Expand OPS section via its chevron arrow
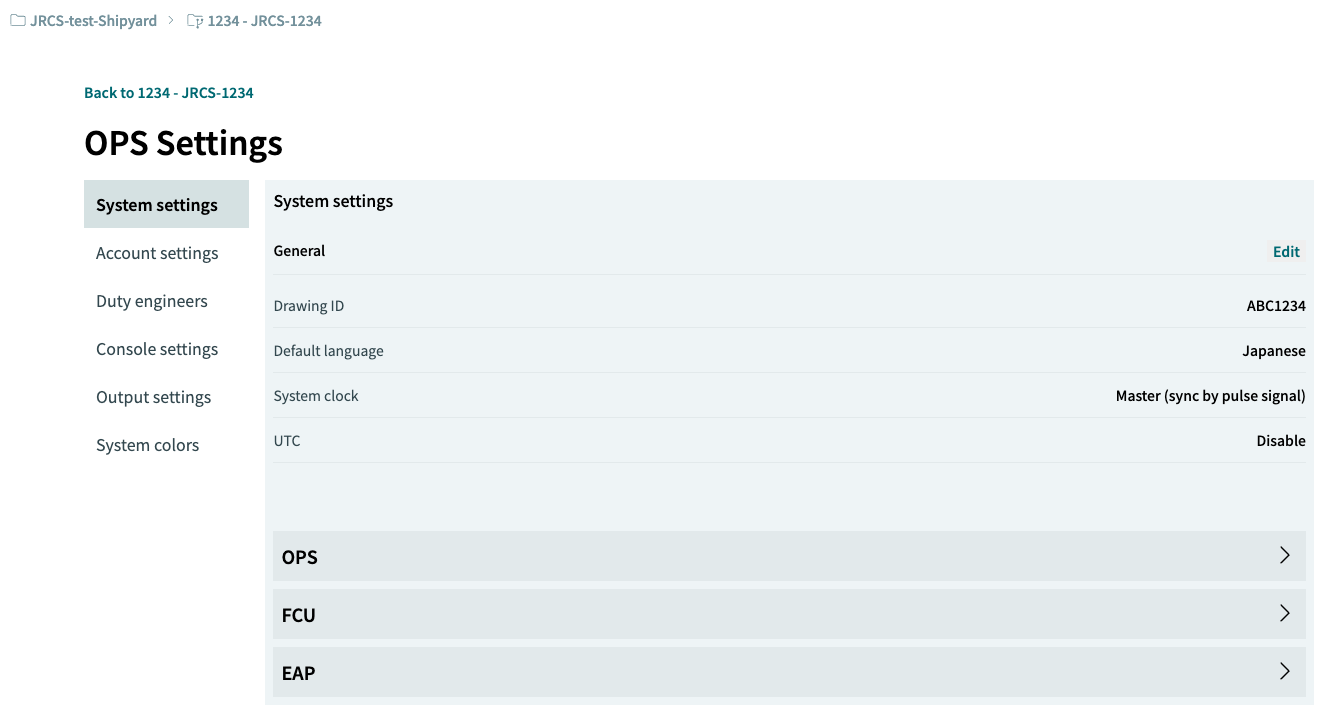Image resolution: width=1331 pixels, height=714 pixels. (1285, 556)
